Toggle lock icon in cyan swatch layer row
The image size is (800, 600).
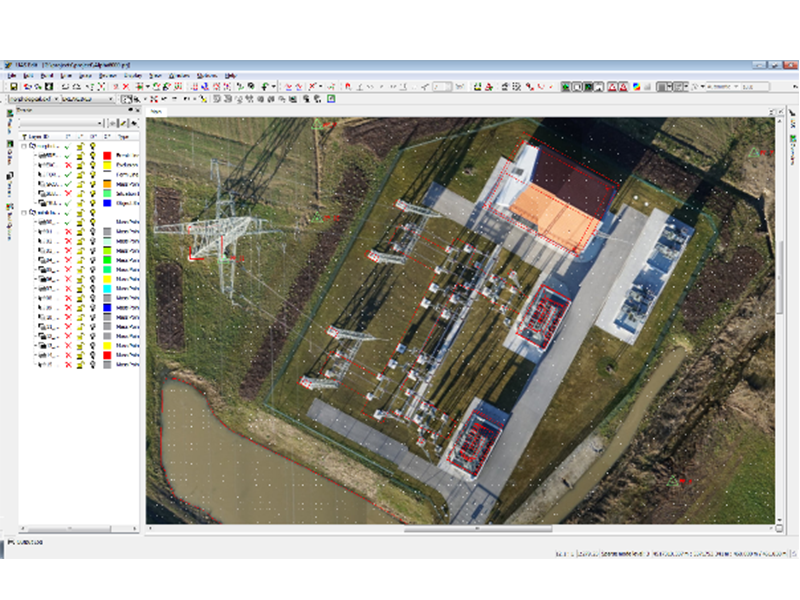click(x=80, y=289)
